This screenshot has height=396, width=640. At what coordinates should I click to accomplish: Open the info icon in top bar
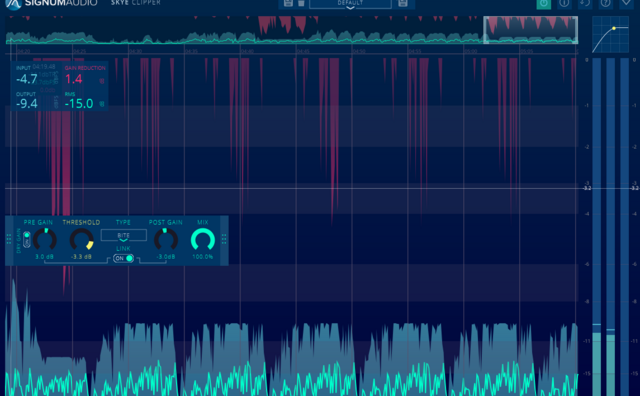[564, 3]
